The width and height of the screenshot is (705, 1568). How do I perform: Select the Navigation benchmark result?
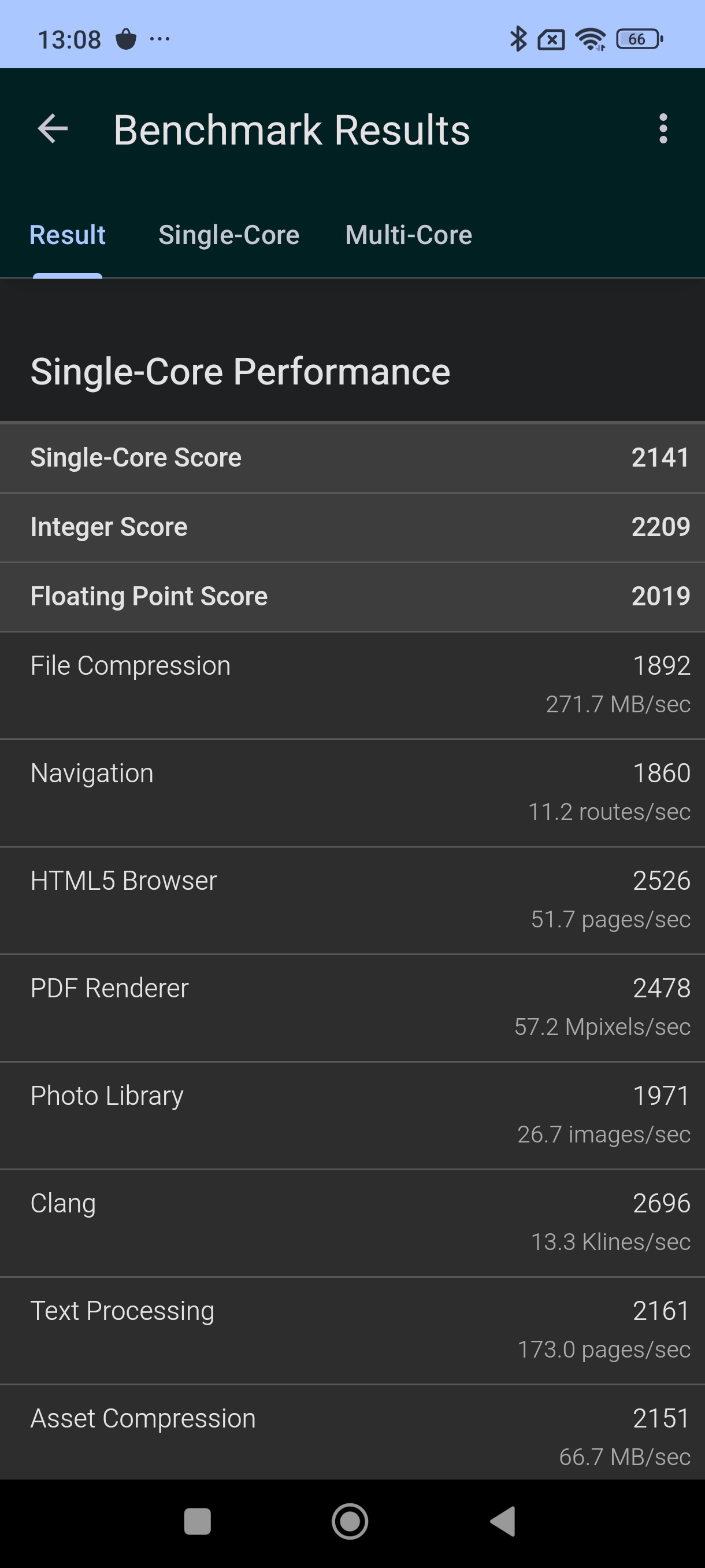click(x=353, y=793)
